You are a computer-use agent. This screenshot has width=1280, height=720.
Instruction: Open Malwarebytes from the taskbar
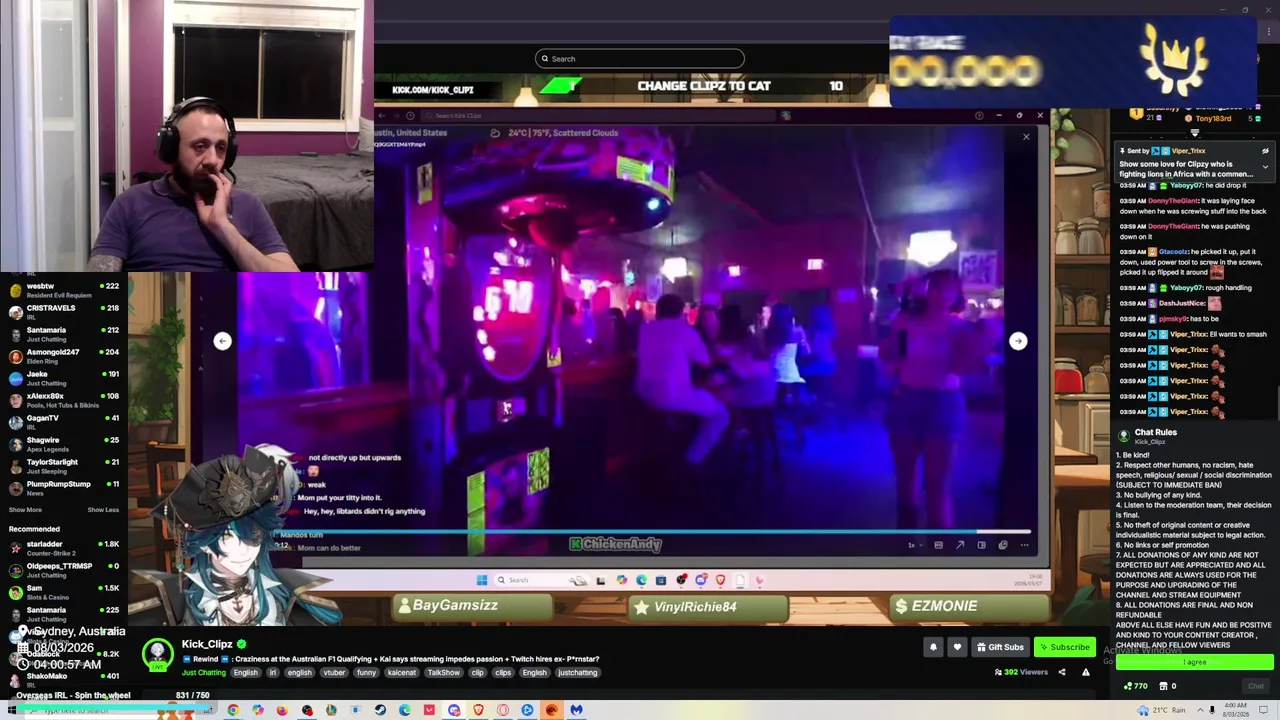(x=576, y=710)
